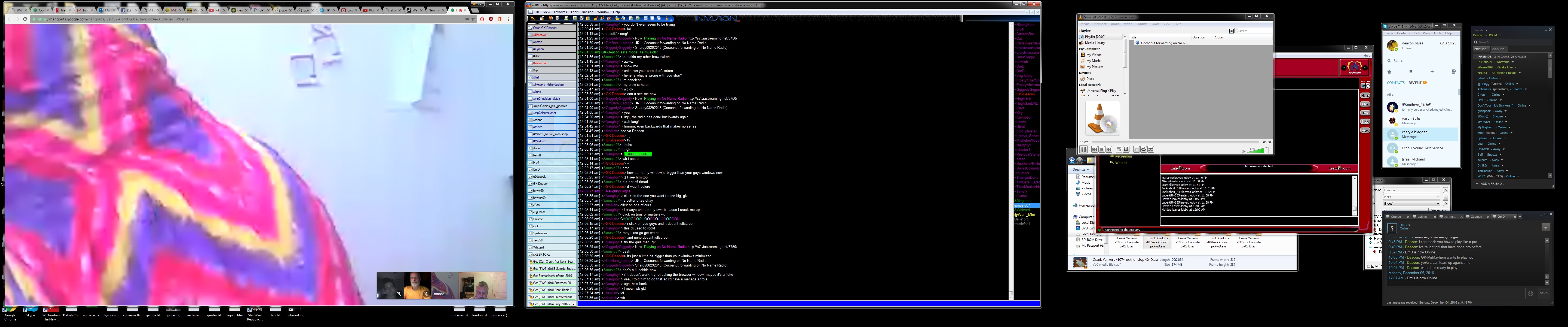The height and width of the screenshot is (327, 1568).
Task: Adjust VLC volume slider at 97%
Action: coord(1258,150)
